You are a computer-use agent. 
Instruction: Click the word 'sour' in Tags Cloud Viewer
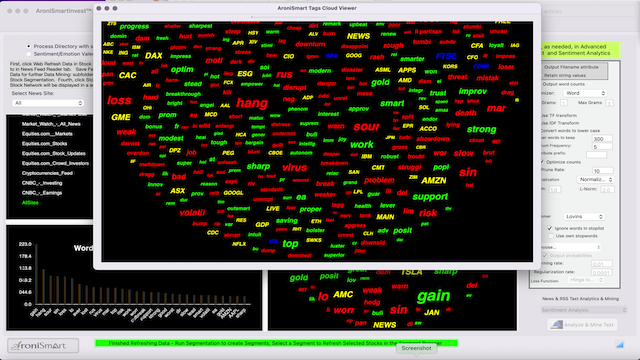[x=367, y=127]
